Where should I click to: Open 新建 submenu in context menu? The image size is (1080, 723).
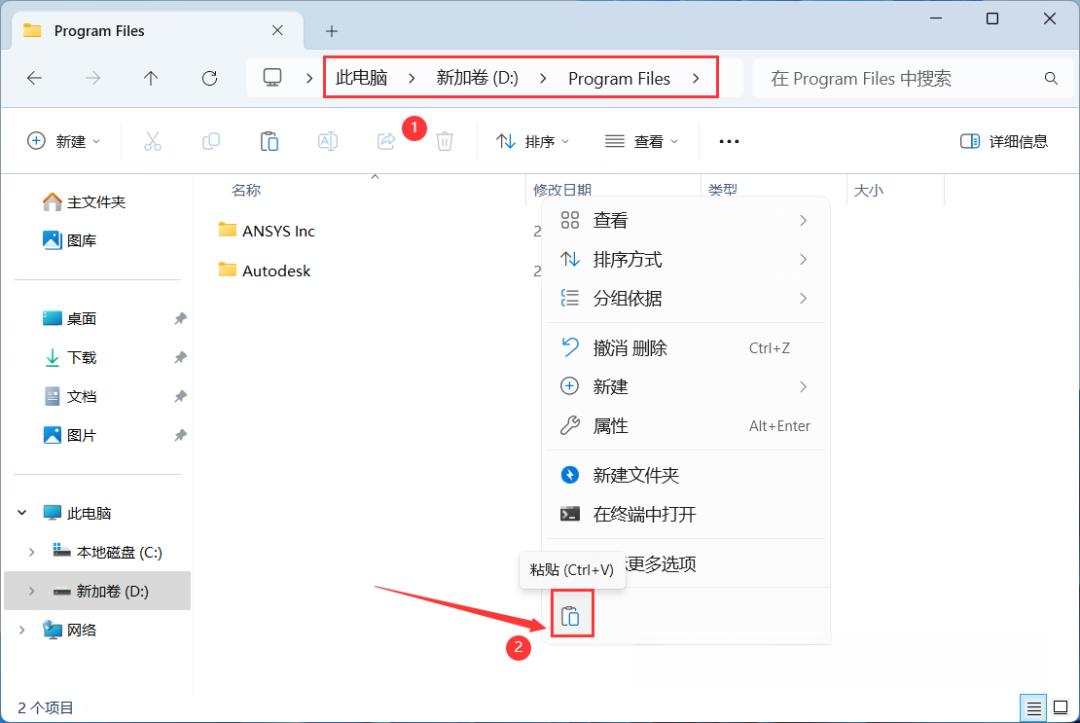685,387
